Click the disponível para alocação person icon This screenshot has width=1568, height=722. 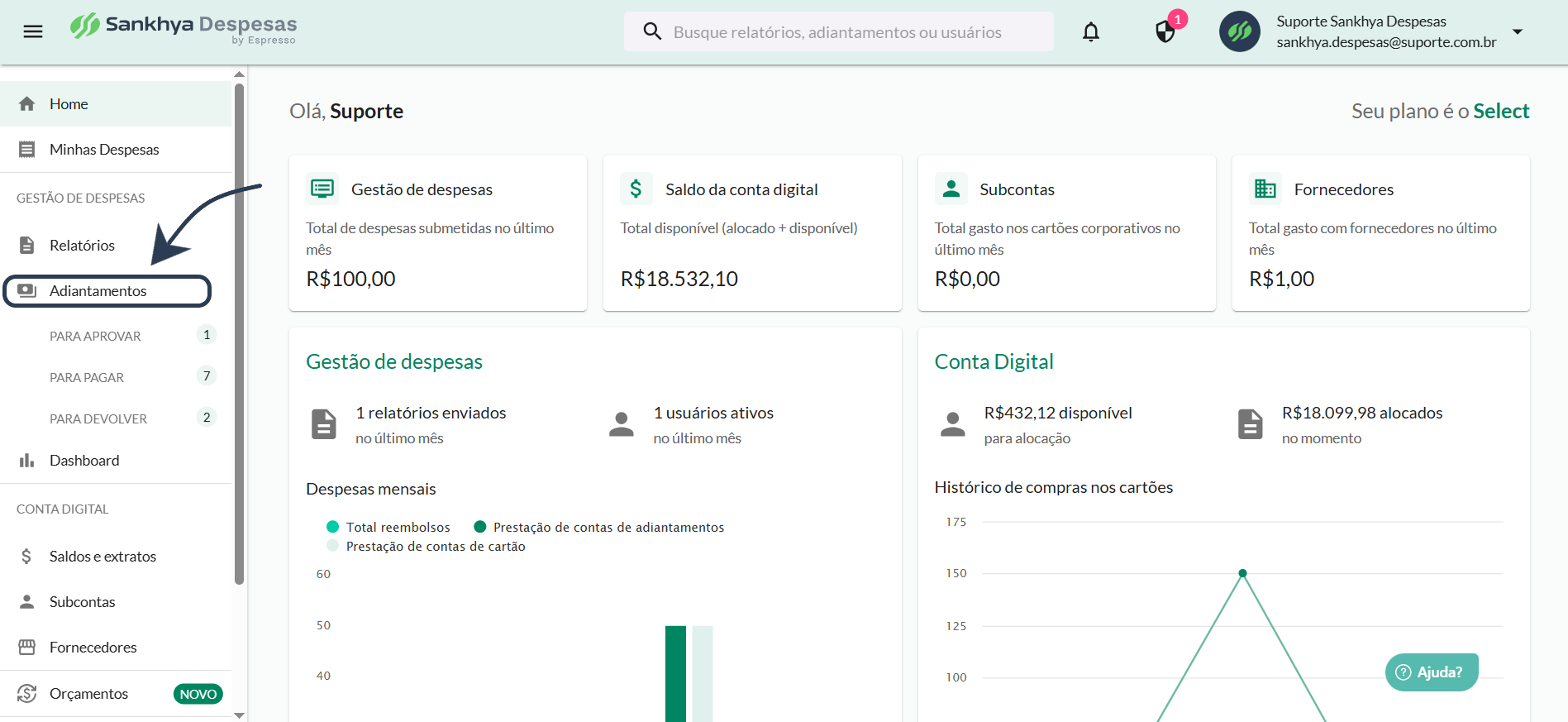click(x=953, y=423)
